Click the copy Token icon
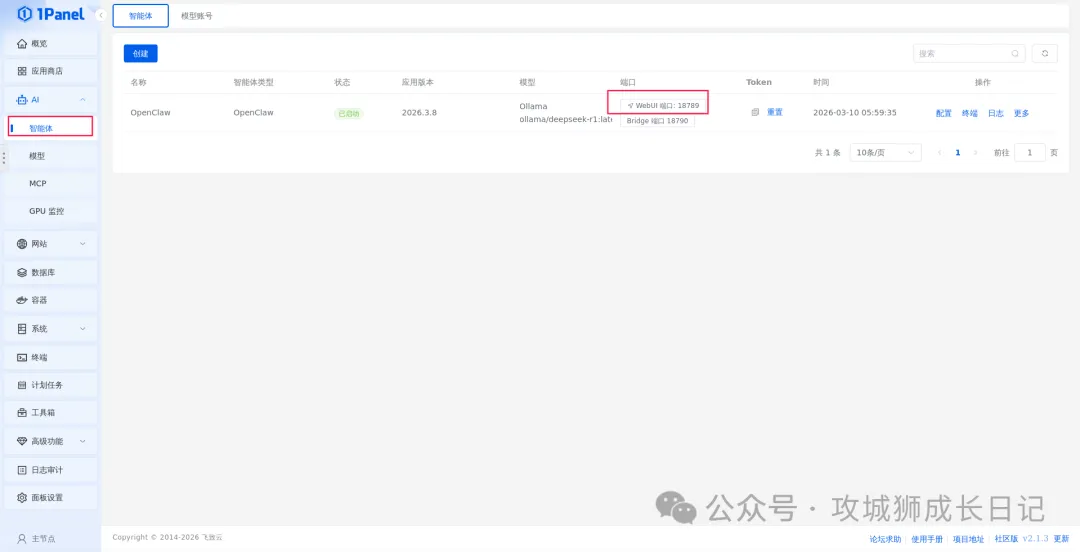 [755, 113]
